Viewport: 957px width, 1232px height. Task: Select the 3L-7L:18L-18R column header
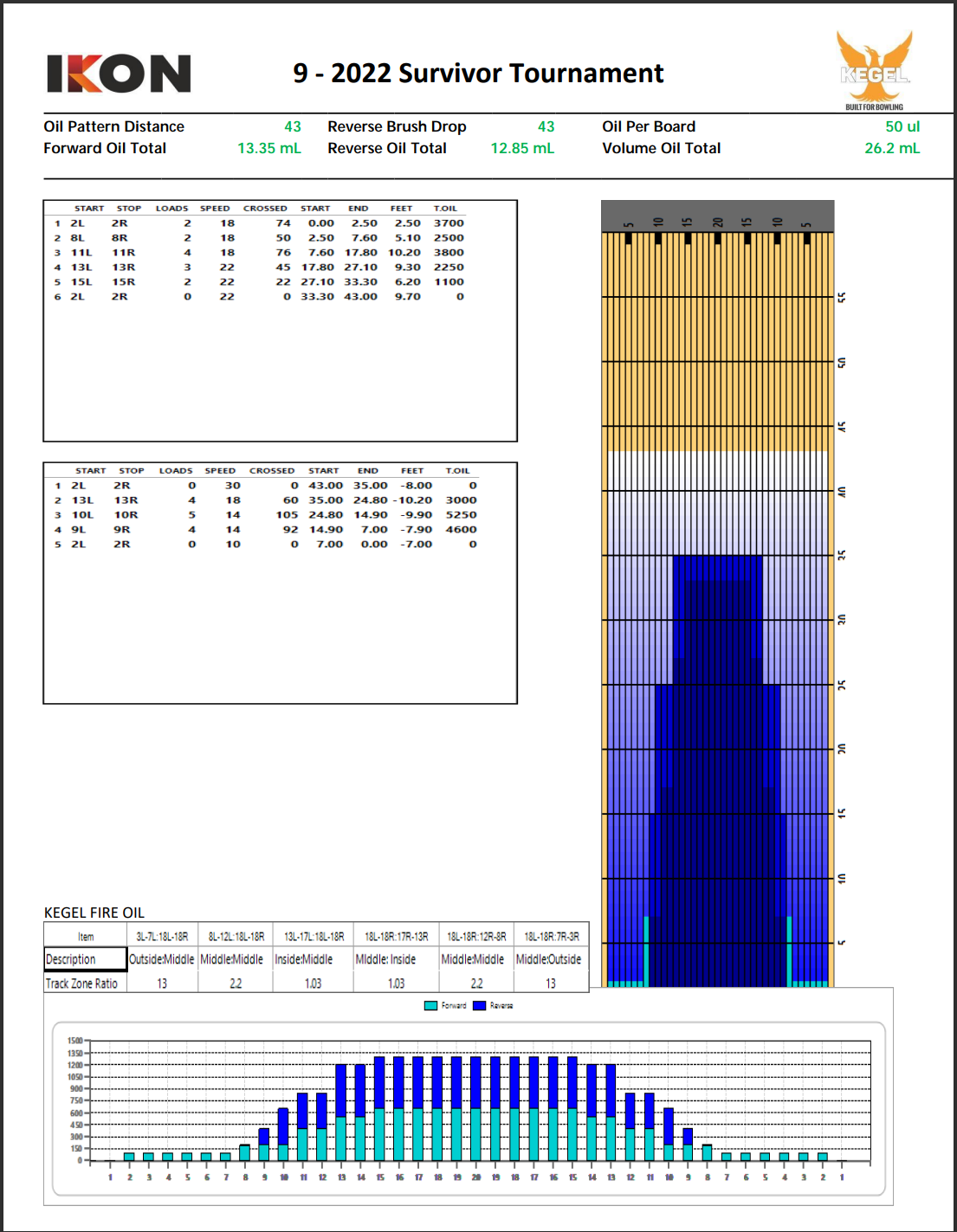(x=162, y=937)
